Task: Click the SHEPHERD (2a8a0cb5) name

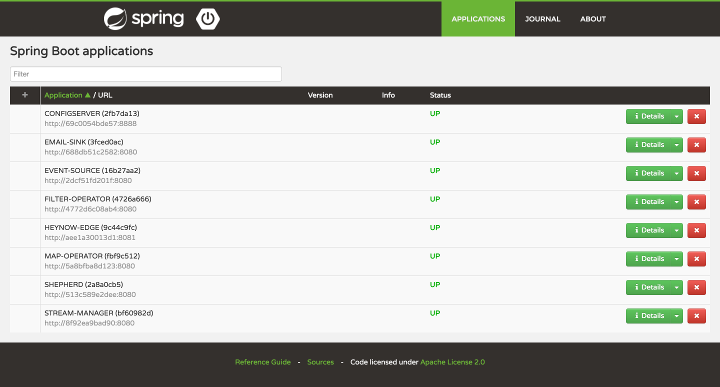Action: 84,284
